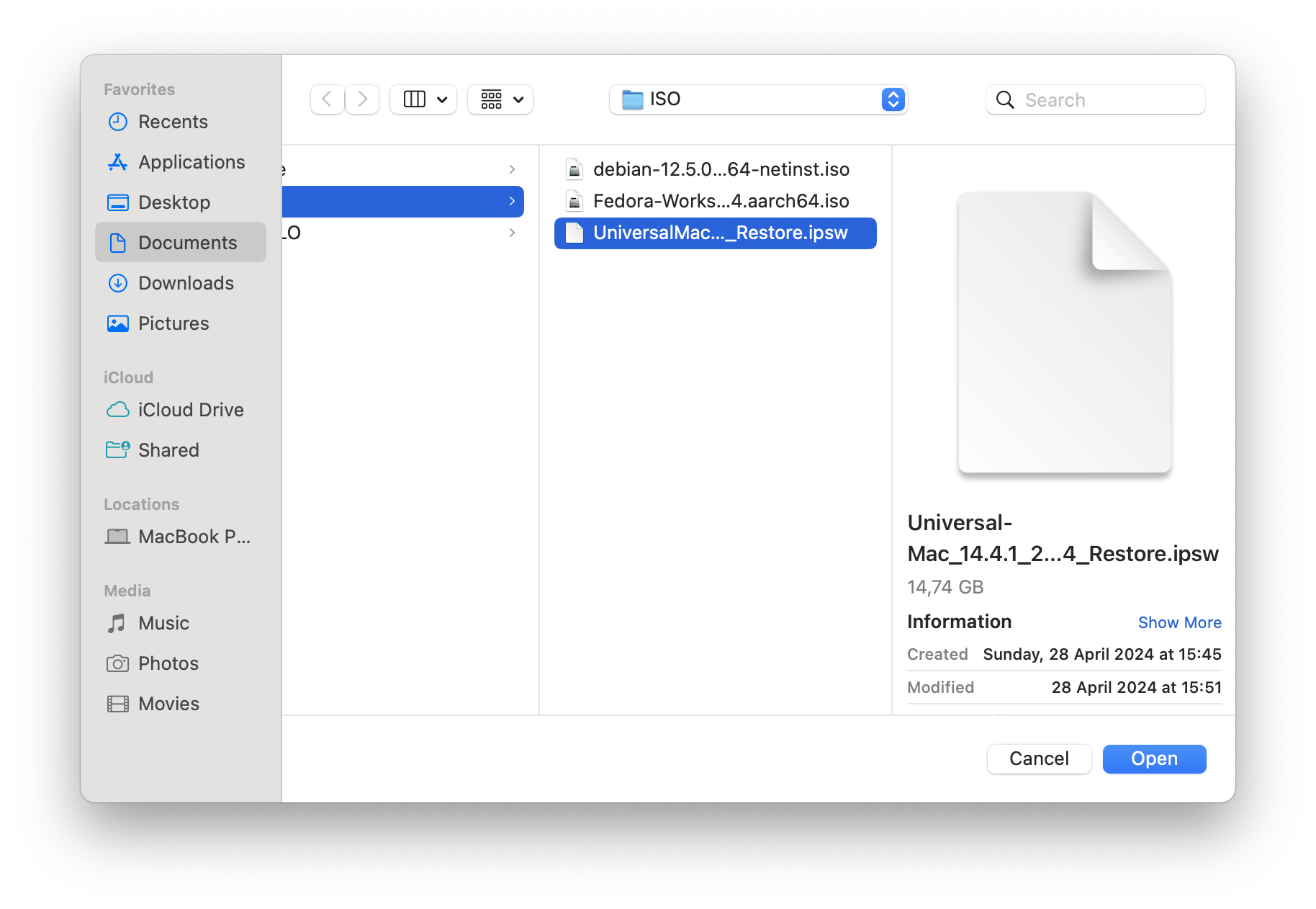Click the highlighted folder row in first column
1316x909 pixels.
403,201
